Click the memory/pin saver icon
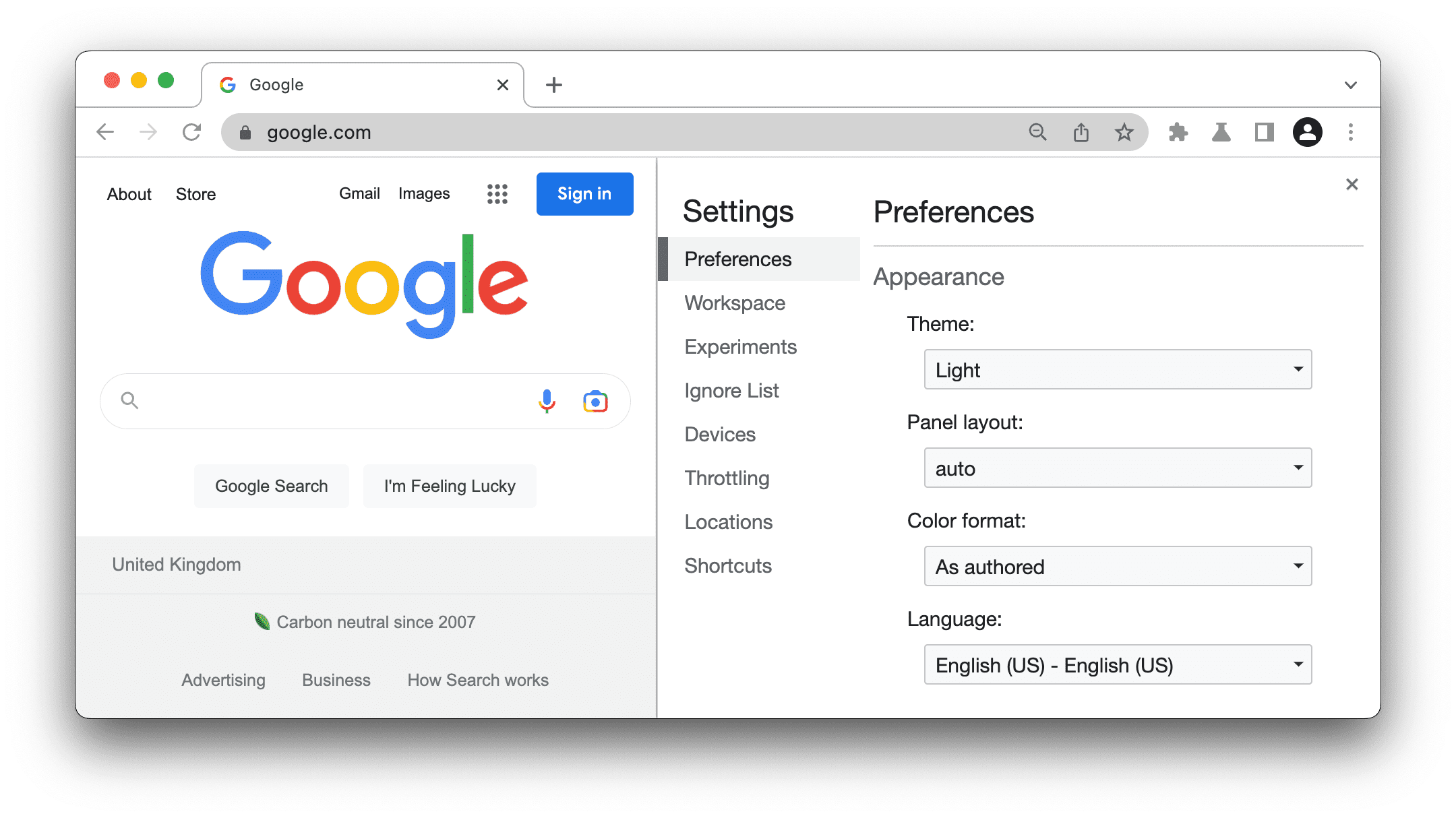The height and width of the screenshot is (818, 1456). pos(1222,131)
